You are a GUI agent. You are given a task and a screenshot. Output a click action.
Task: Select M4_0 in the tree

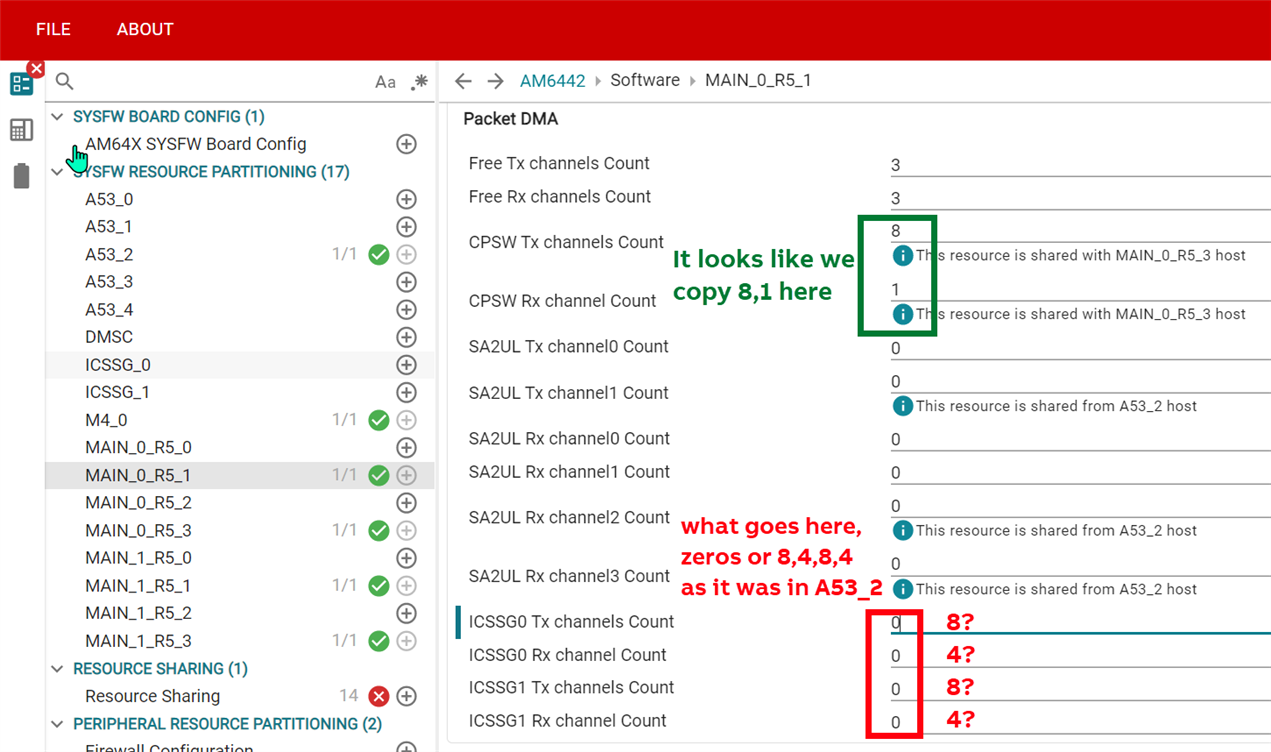click(106, 420)
